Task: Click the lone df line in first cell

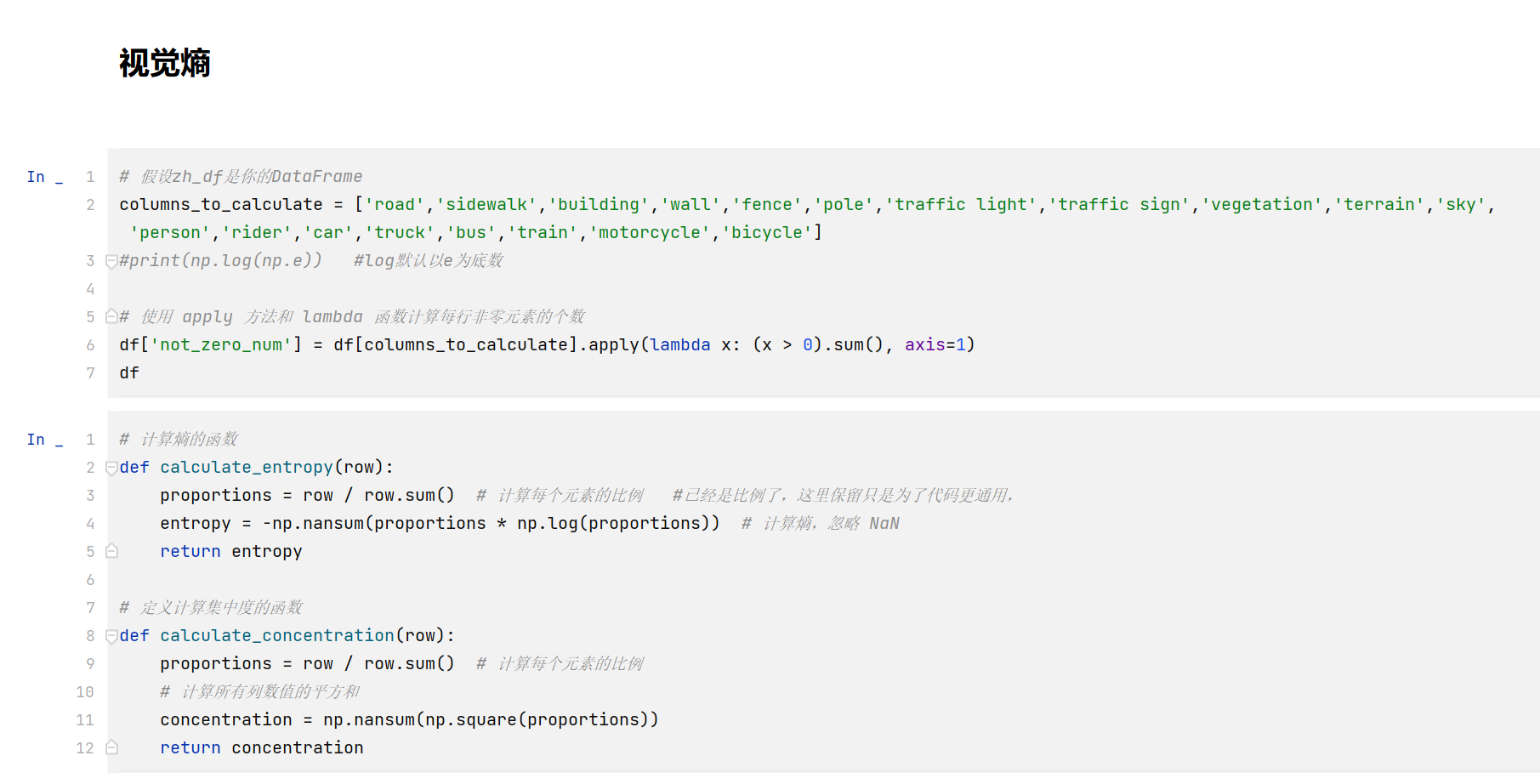Action: (129, 373)
